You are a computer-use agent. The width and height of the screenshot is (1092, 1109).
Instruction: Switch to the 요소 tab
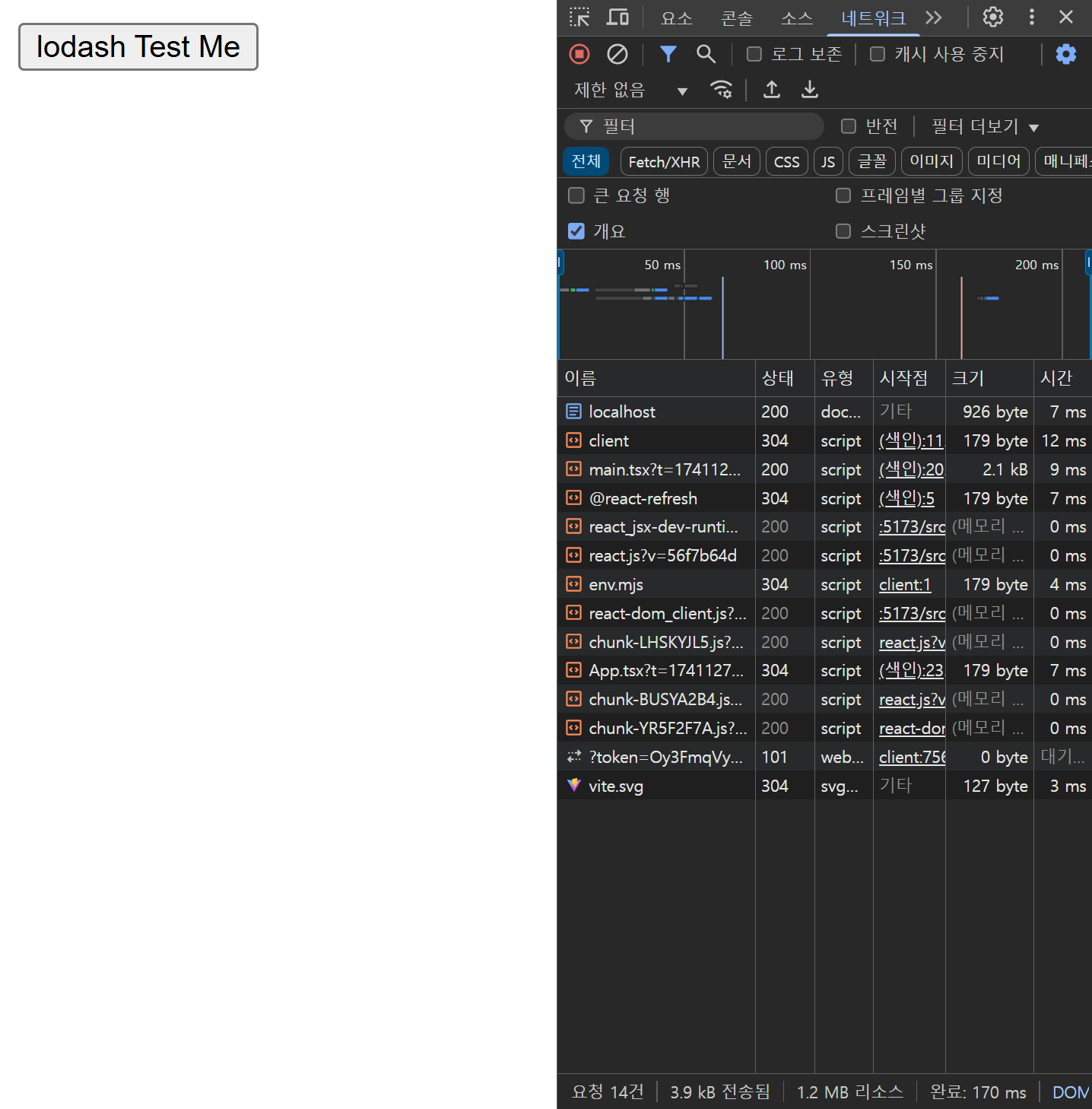pyautogui.click(x=677, y=17)
